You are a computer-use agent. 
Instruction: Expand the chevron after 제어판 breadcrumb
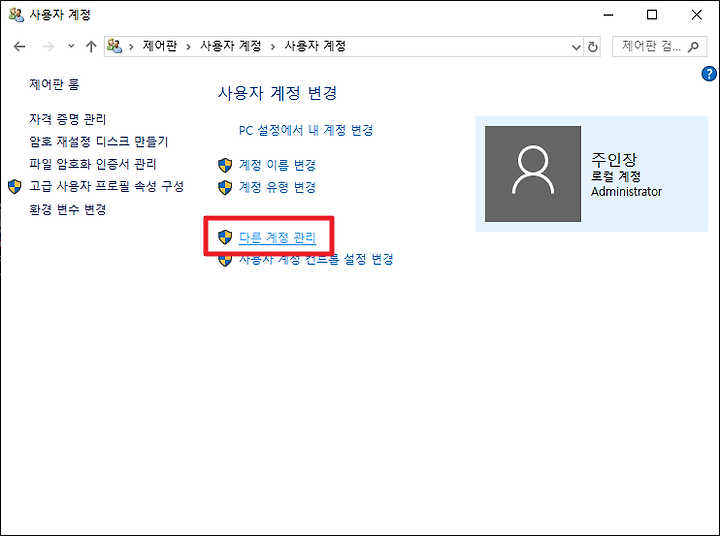(x=188, y=46)
